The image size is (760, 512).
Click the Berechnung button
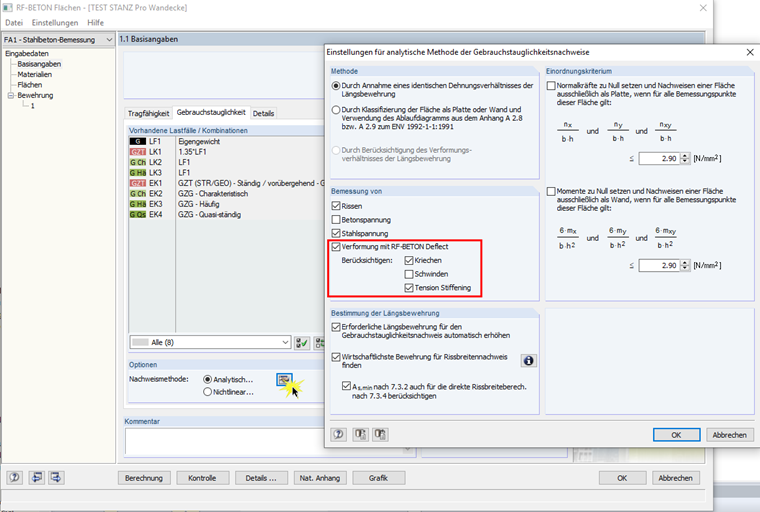pos(144,478)
